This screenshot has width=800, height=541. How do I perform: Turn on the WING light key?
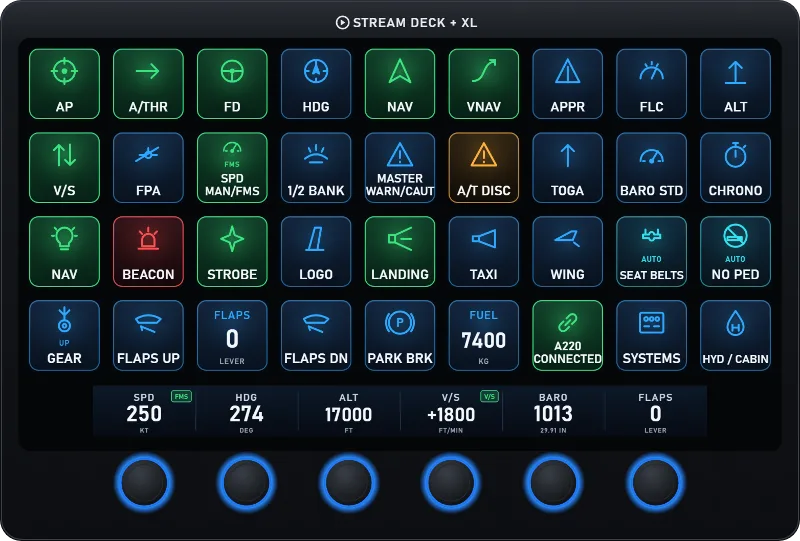567,252
